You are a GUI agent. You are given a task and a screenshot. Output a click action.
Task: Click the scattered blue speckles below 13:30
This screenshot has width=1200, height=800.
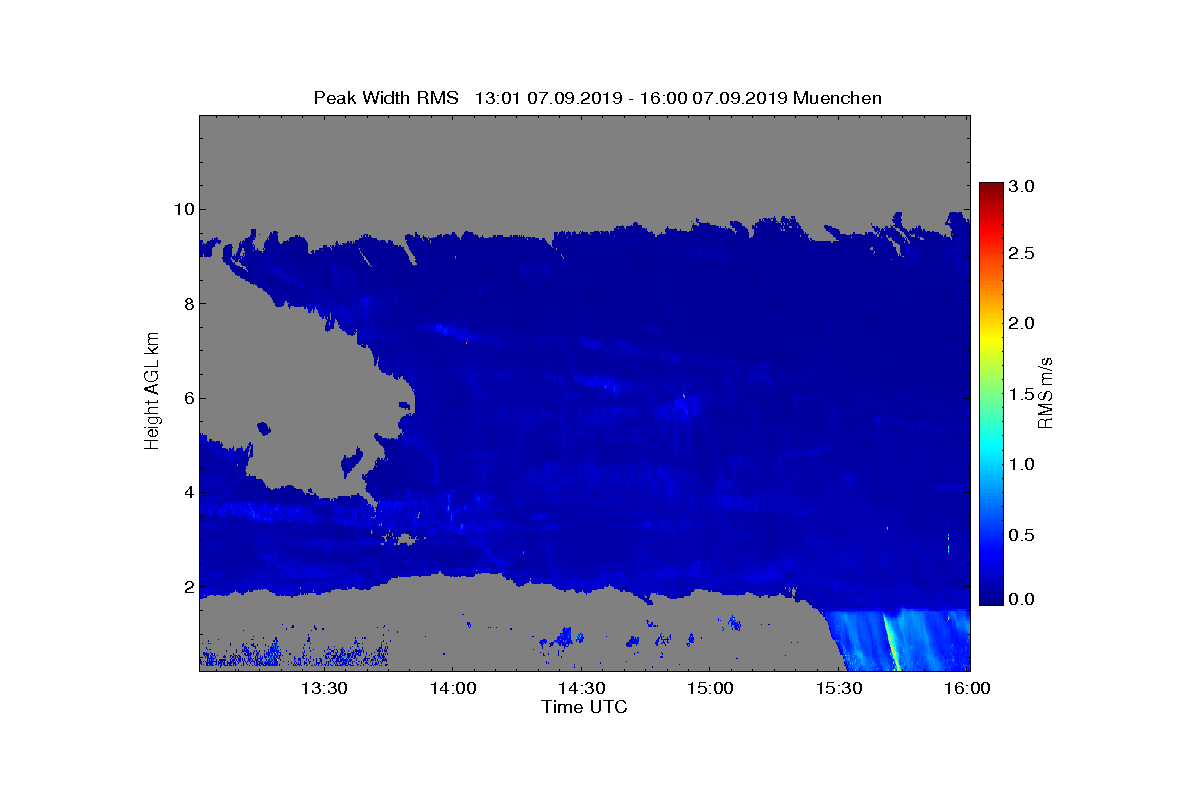294,652
